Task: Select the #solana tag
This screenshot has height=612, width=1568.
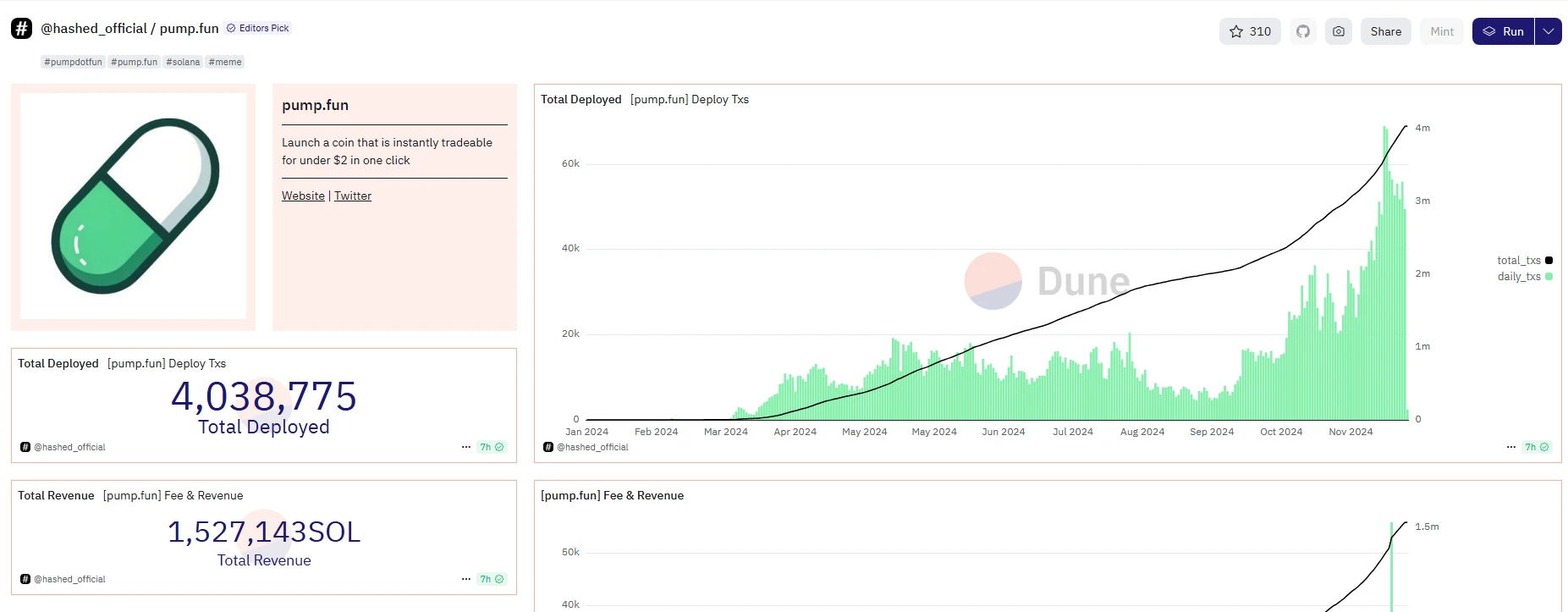Action: (183, 62)
